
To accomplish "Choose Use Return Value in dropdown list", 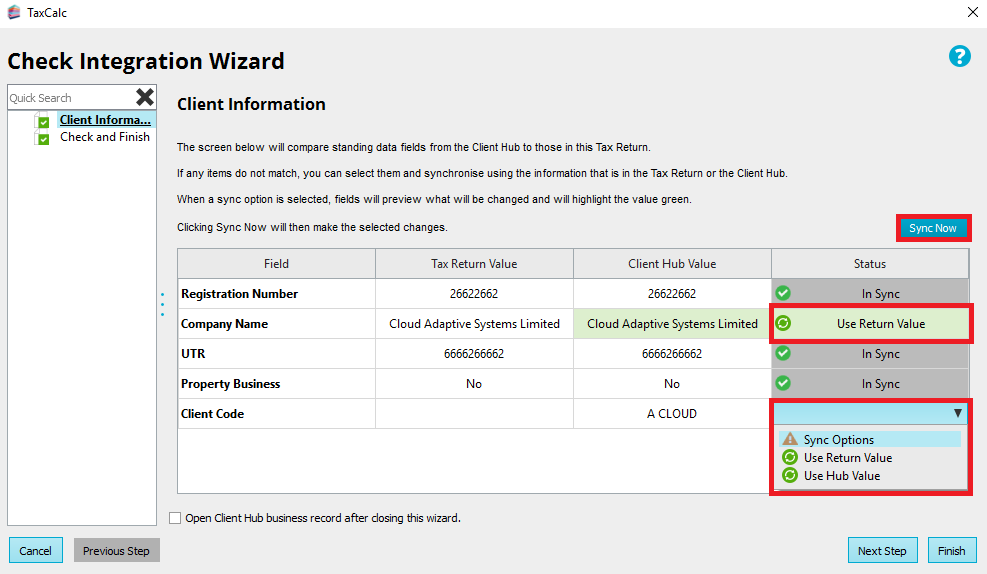I will (x=847, y=458).
